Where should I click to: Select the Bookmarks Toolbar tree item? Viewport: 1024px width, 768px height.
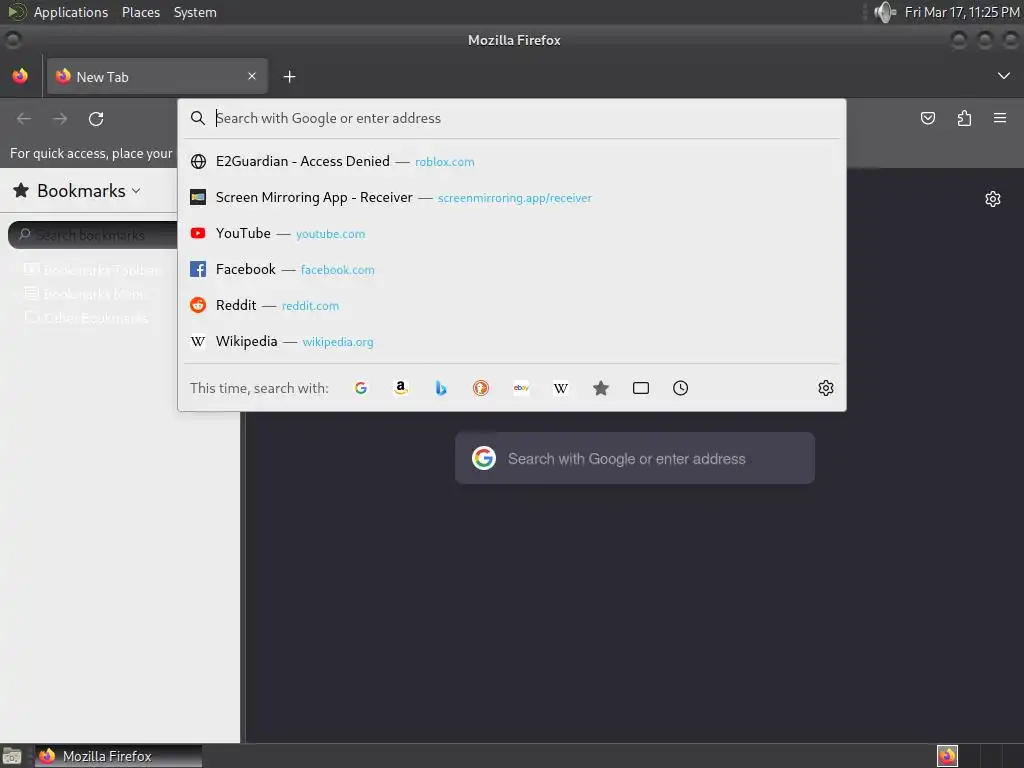[91, 270]
